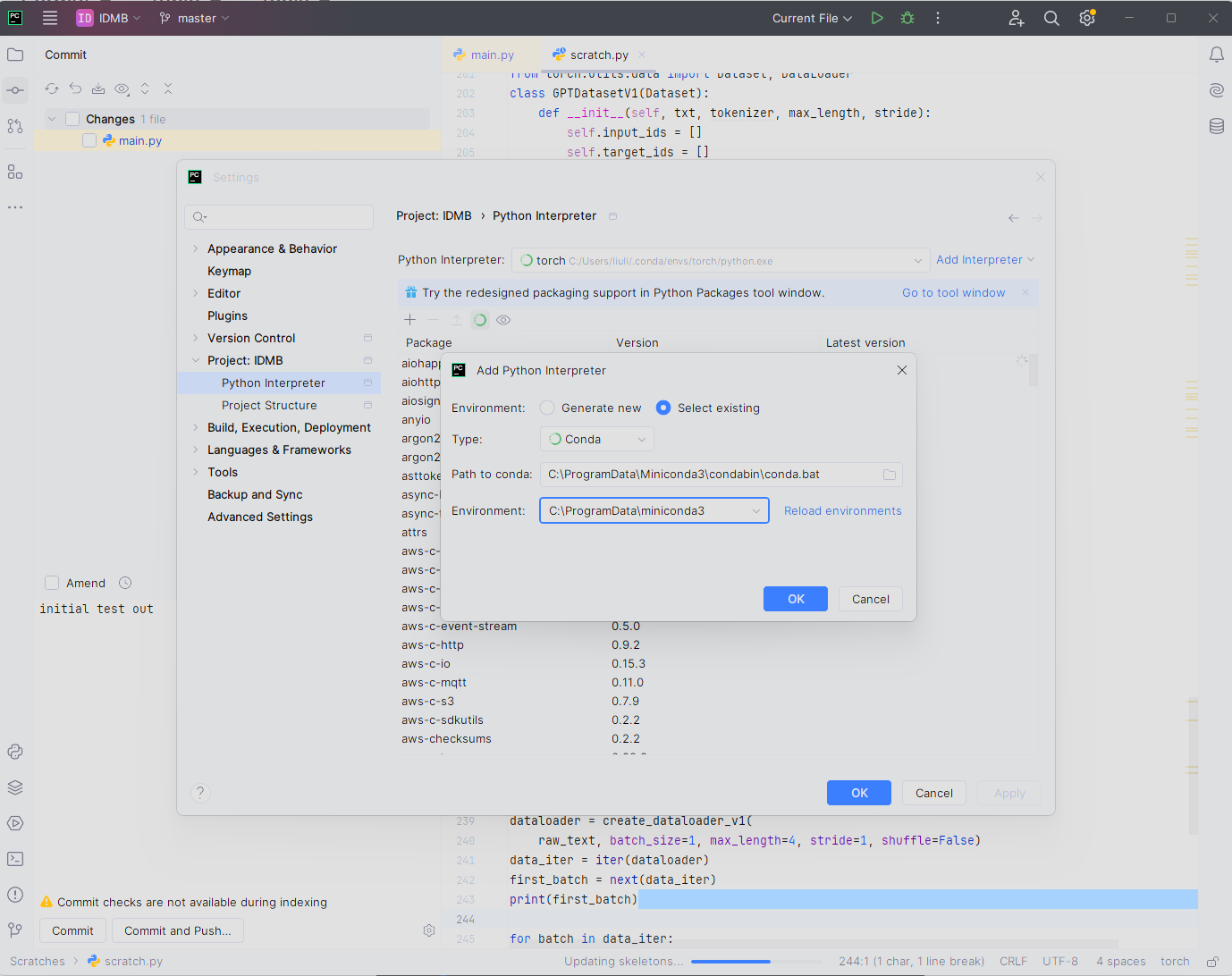Open the Environment path dropdown
The height and width of the screenshot is (976, 1232).
(654, 510)
